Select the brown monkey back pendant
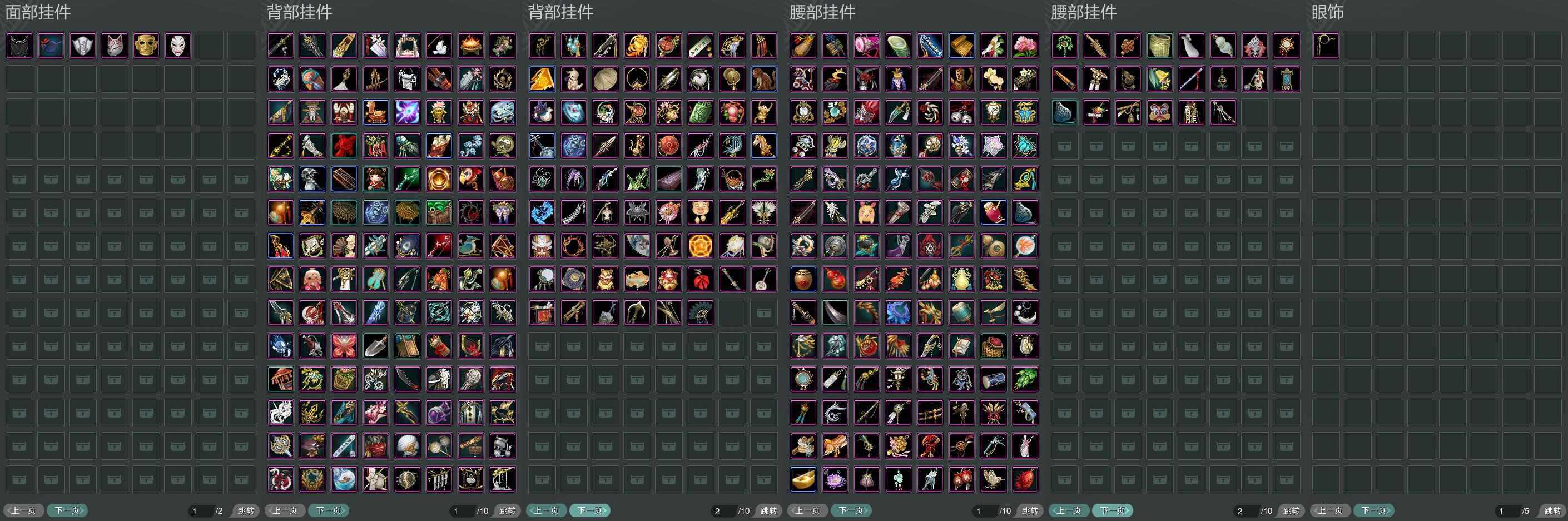The width and height of the screenshot is (1568, 521). [x=763, y=79]
